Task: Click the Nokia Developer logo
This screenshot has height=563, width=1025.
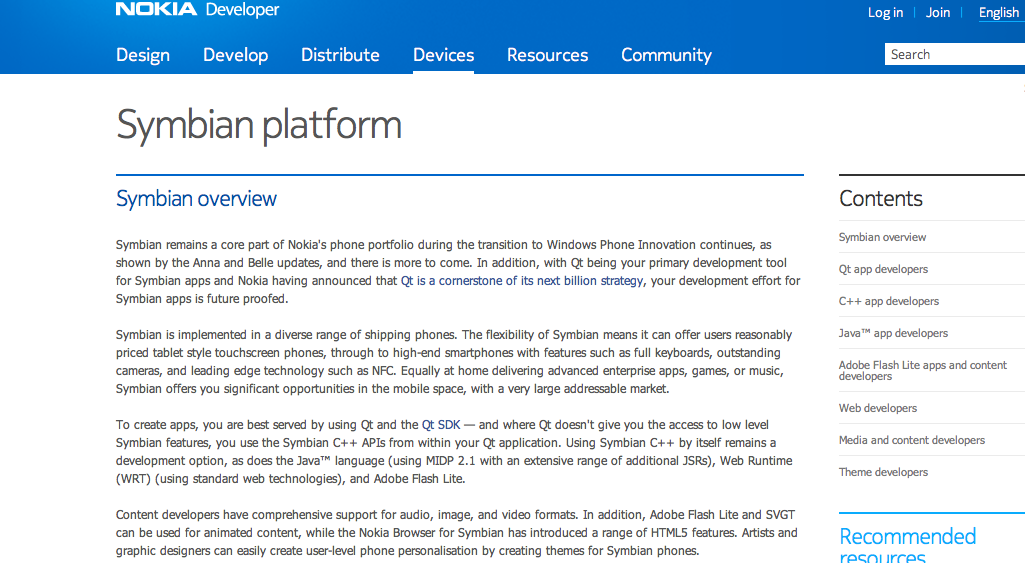Action: (197, 11)
